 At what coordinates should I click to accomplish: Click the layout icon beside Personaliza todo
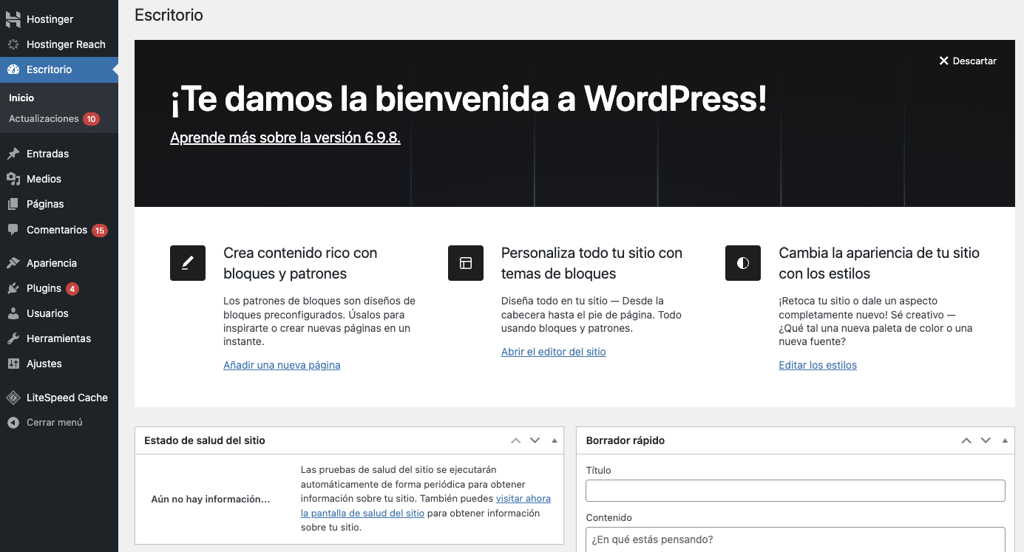466,263
